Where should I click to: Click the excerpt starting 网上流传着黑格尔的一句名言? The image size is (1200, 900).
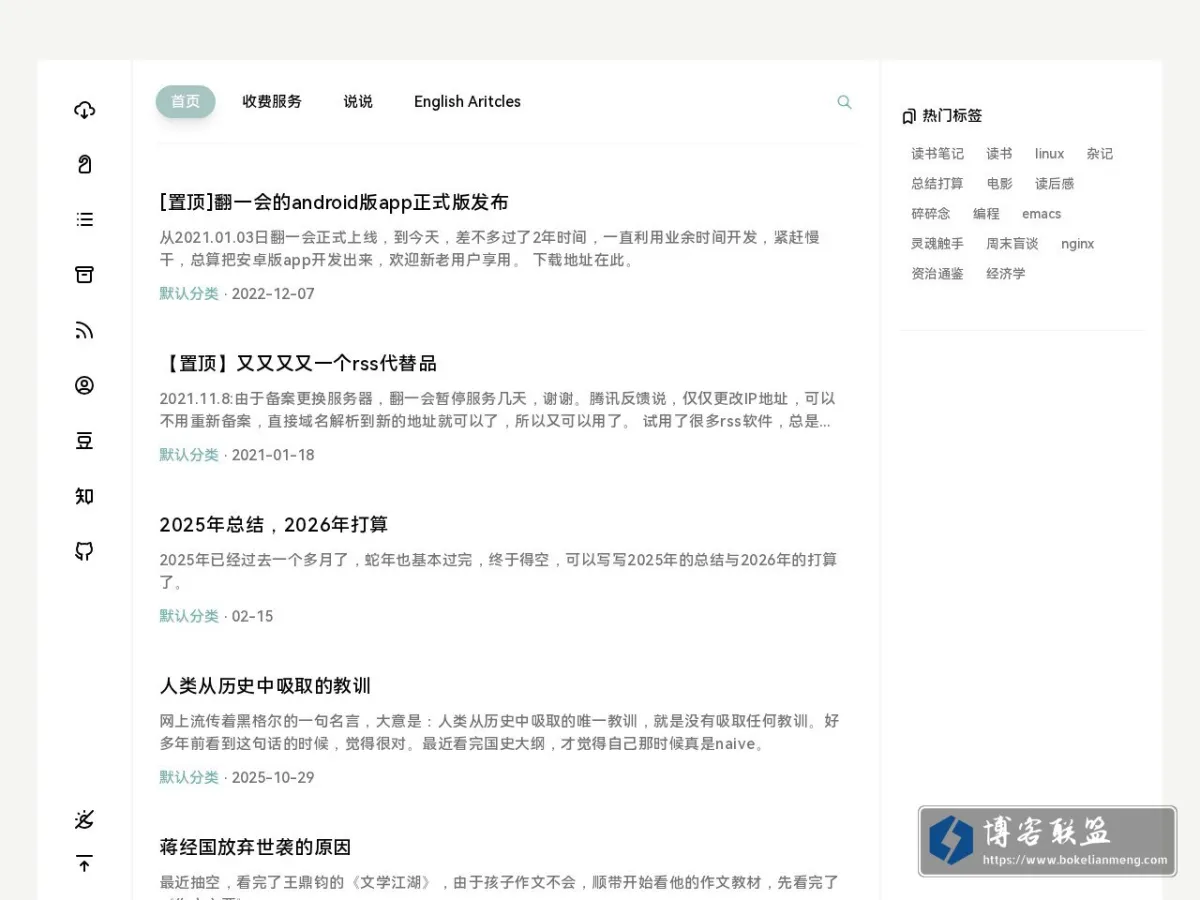(499, 732)
